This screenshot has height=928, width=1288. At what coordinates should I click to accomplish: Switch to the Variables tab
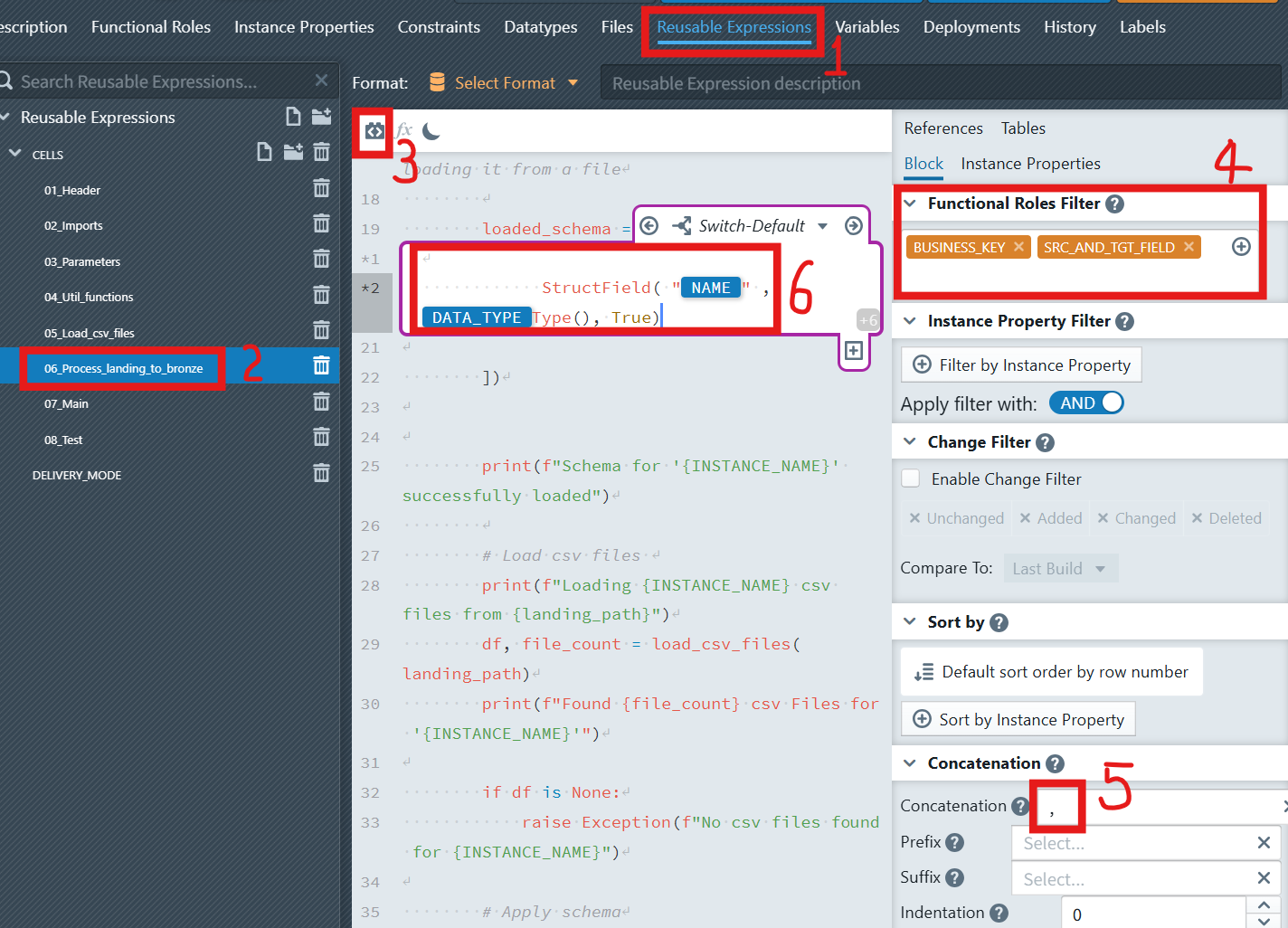[x=867, y=27]
